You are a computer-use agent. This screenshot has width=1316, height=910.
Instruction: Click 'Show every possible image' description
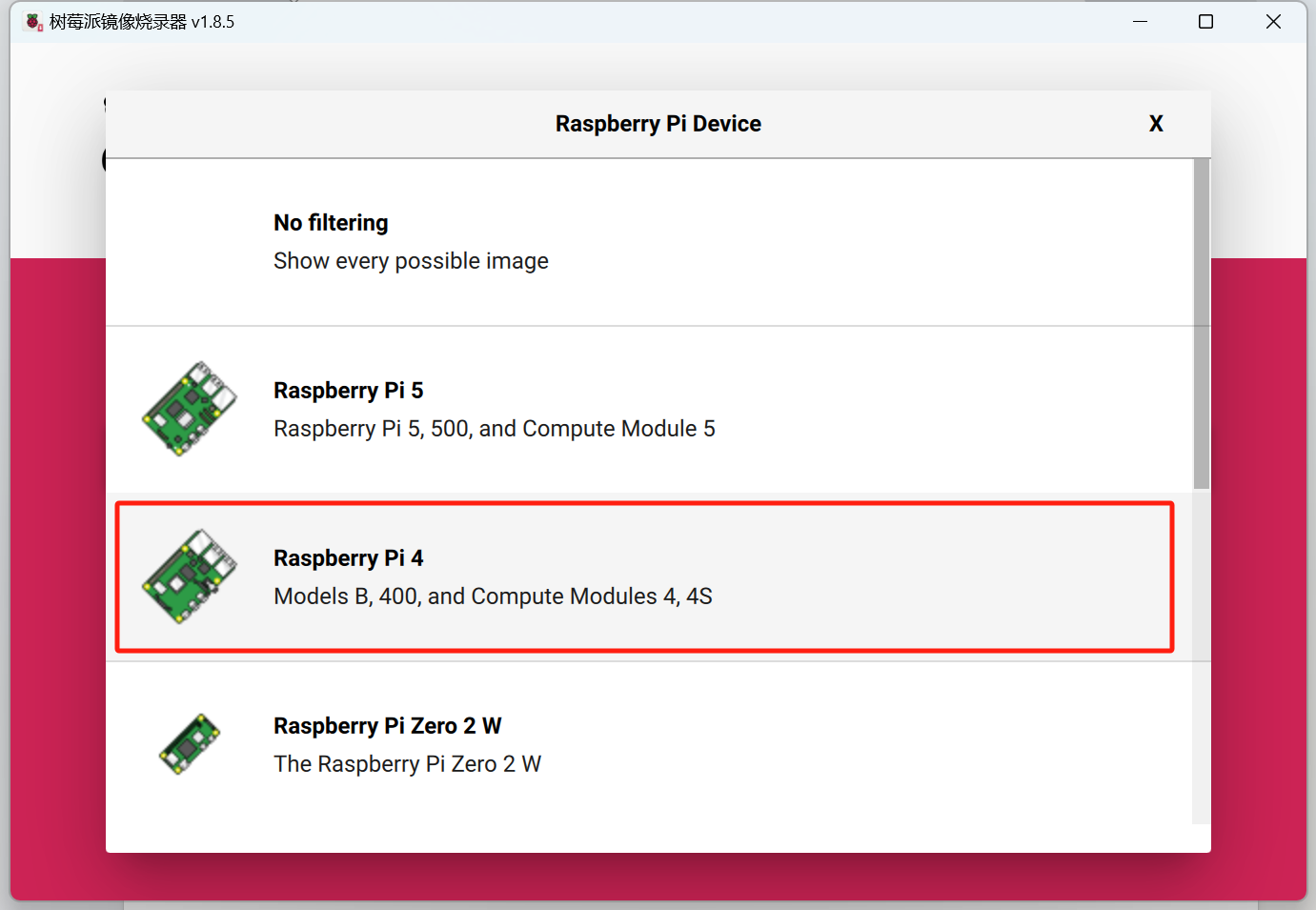(411, 261)
